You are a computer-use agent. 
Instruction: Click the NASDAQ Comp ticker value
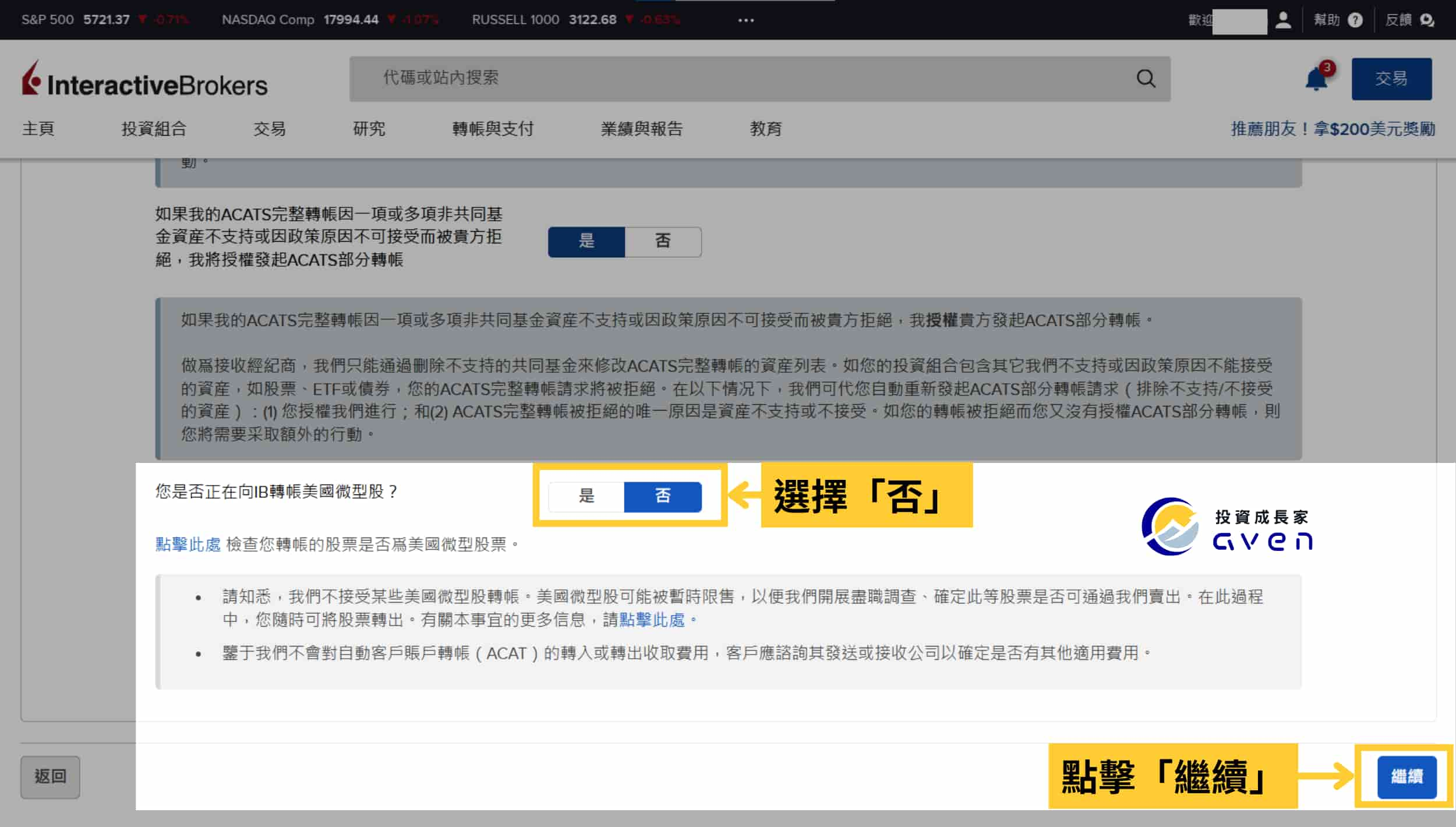pos(351,20)
